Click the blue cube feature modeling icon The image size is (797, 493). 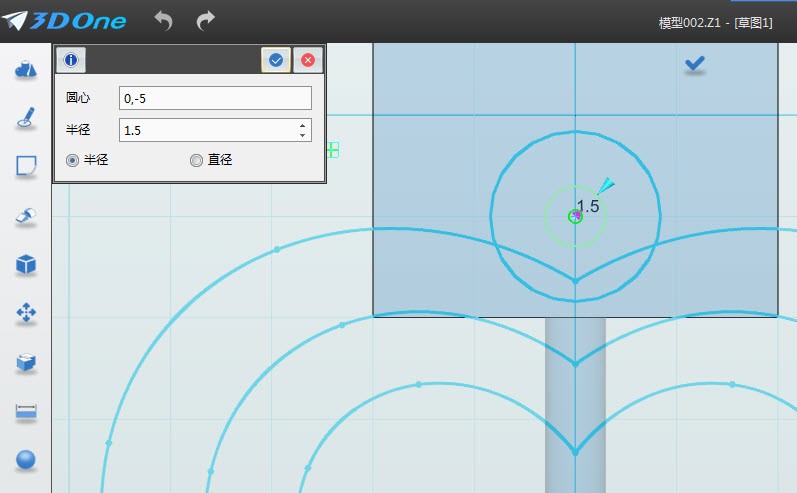26,264
